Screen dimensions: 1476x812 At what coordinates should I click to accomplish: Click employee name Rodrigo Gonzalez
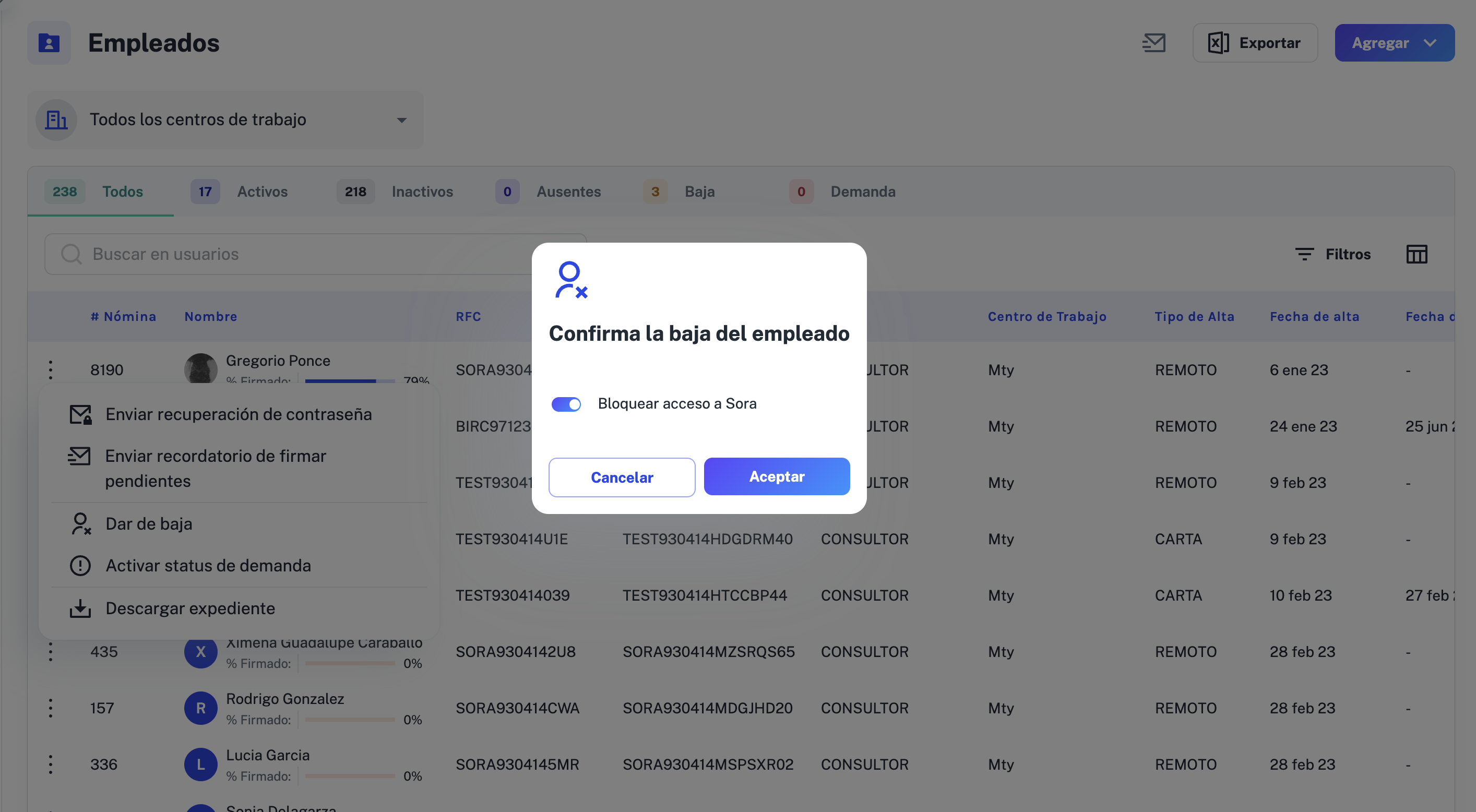pos(285,699)
